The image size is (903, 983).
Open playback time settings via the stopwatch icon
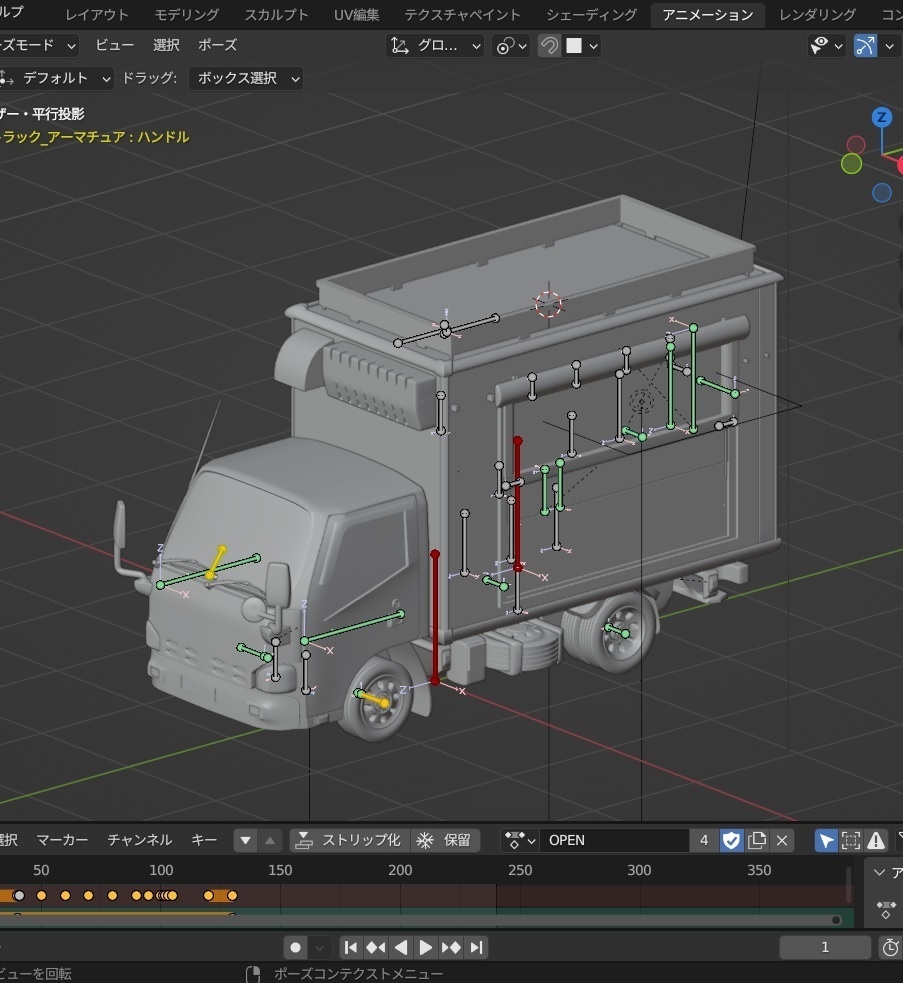(x=890, y=947)
